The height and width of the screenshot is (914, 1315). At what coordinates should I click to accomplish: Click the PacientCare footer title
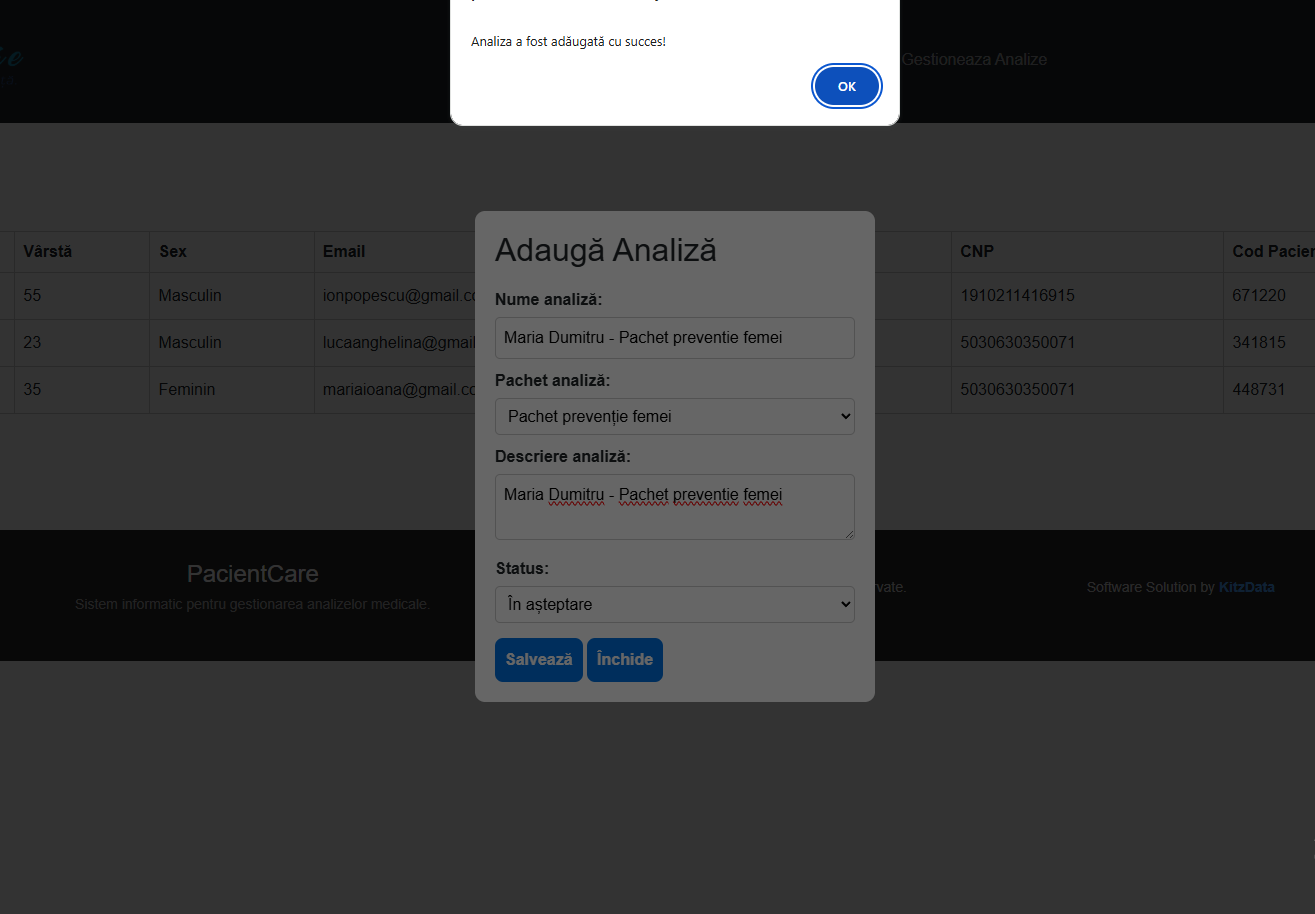(252, 574)
